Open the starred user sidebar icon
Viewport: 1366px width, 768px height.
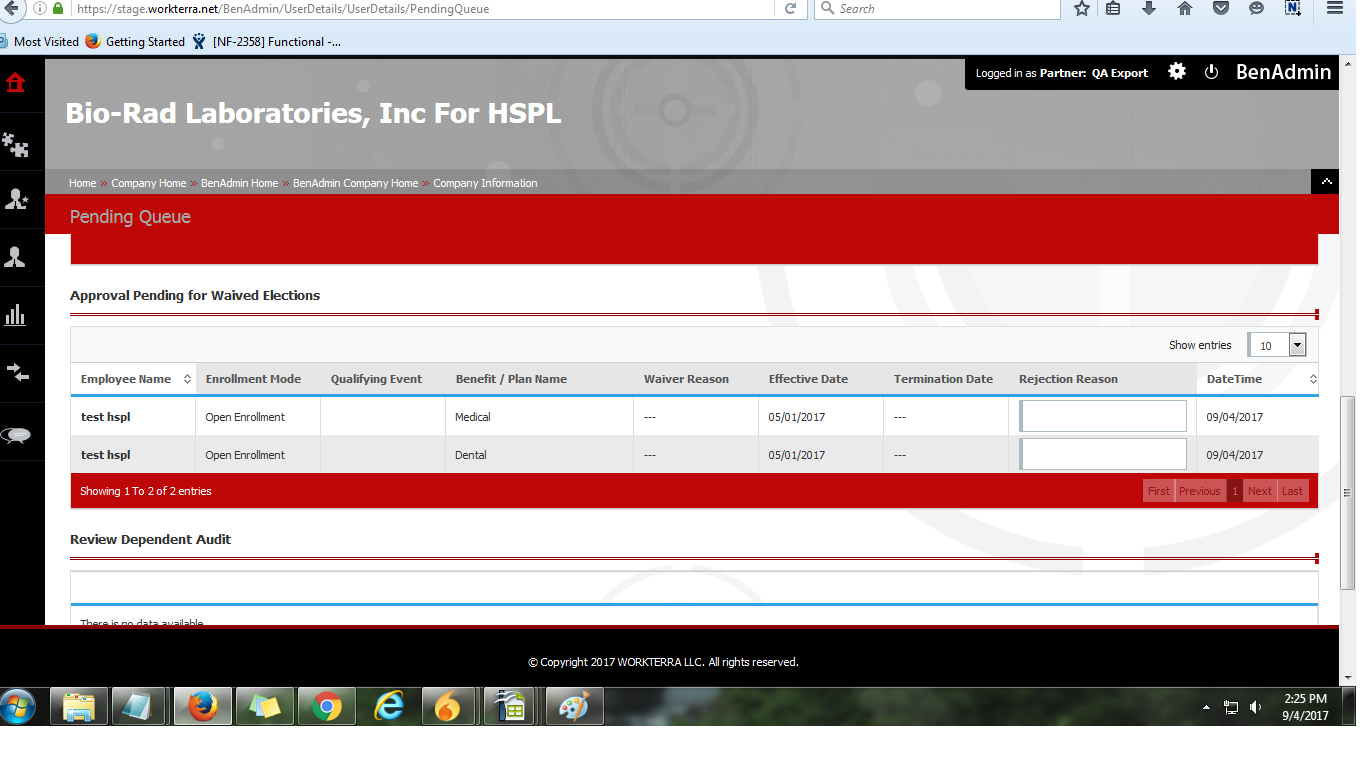(x=16, y=200)
